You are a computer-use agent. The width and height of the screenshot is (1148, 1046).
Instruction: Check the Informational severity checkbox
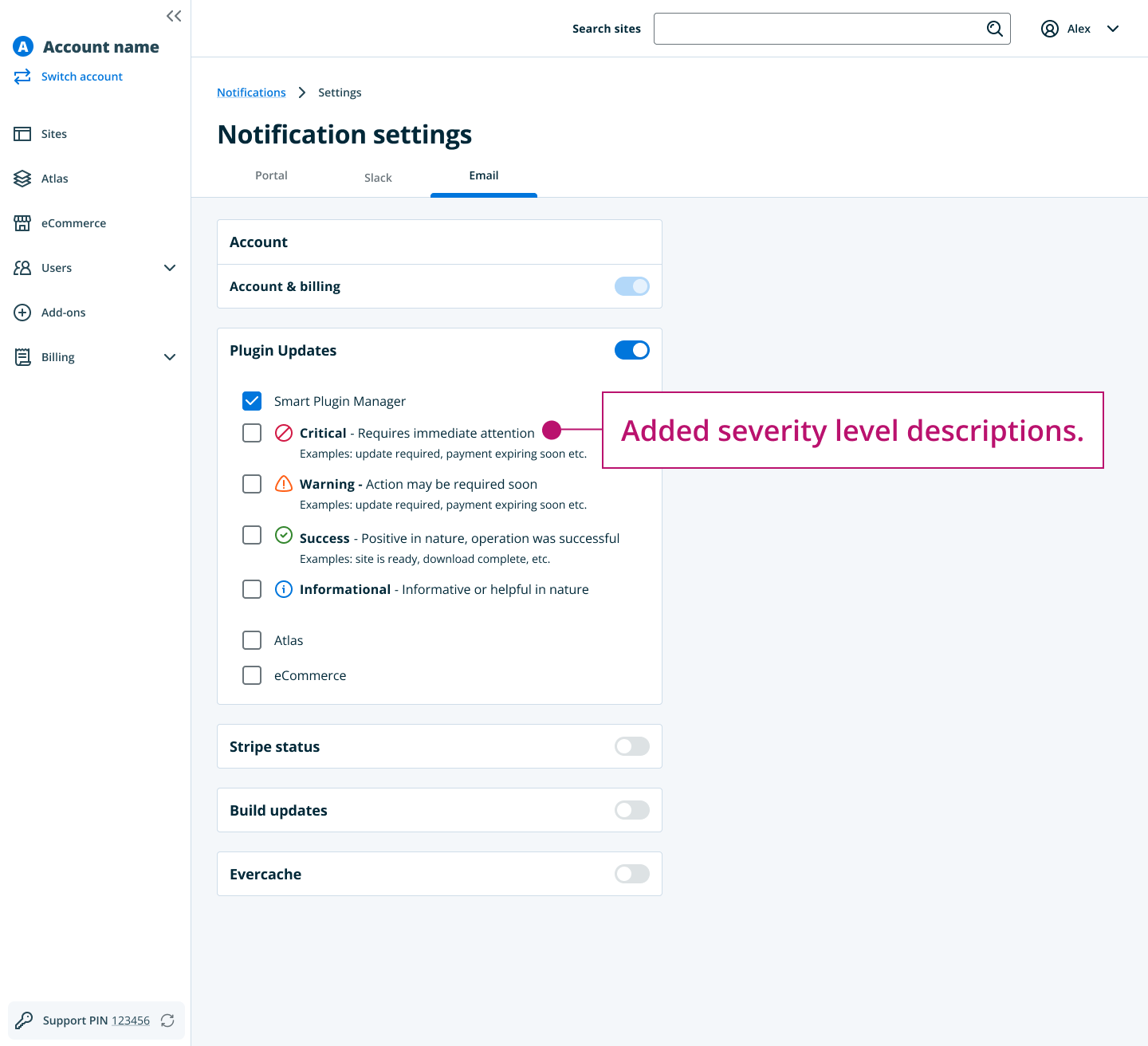[x=252, y=589]
